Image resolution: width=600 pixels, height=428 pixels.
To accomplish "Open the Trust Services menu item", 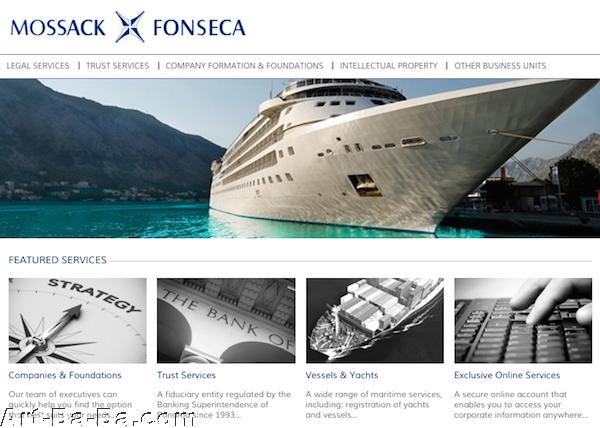I will 117,66.
